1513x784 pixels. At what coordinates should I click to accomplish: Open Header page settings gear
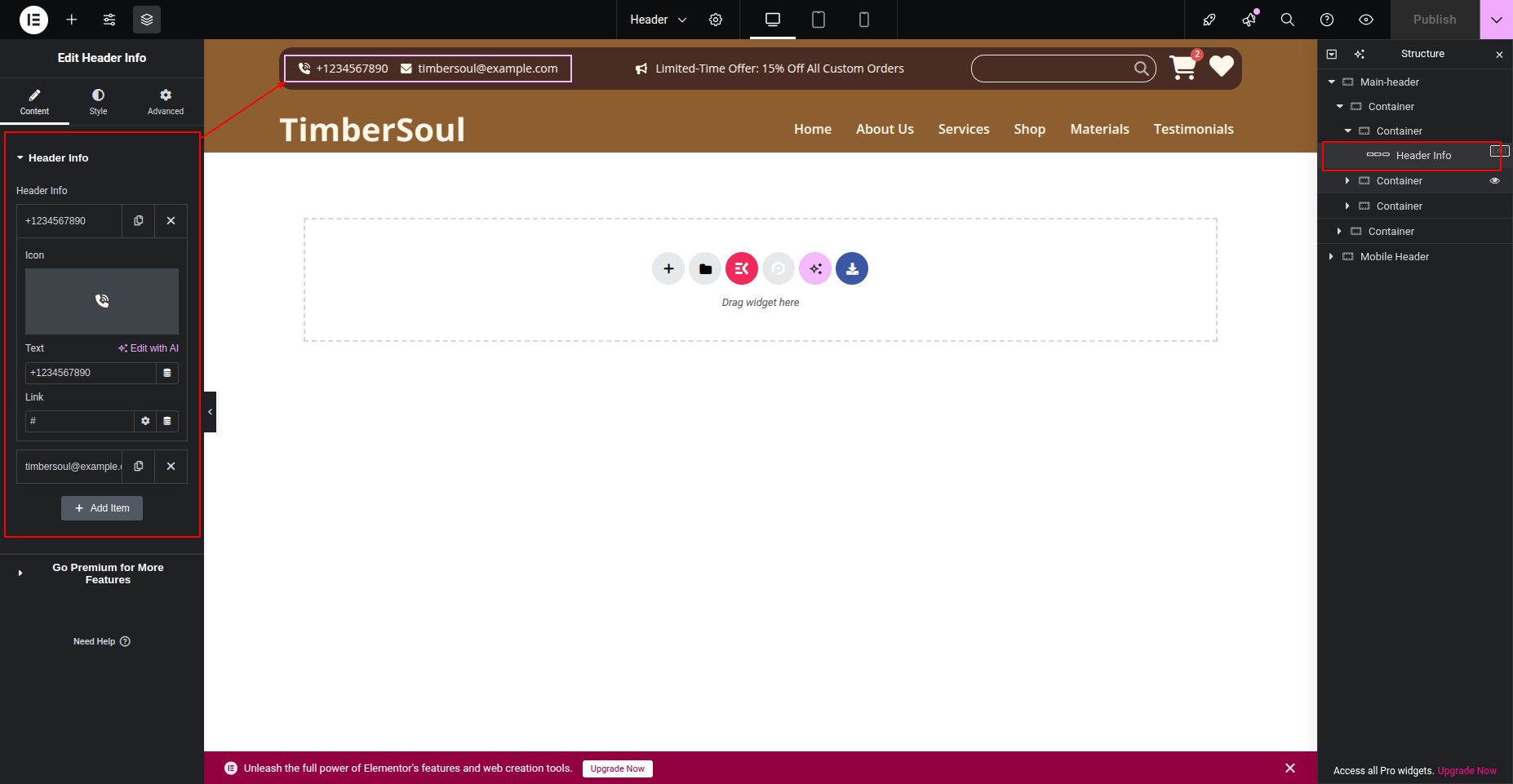(x=716, y=20)
